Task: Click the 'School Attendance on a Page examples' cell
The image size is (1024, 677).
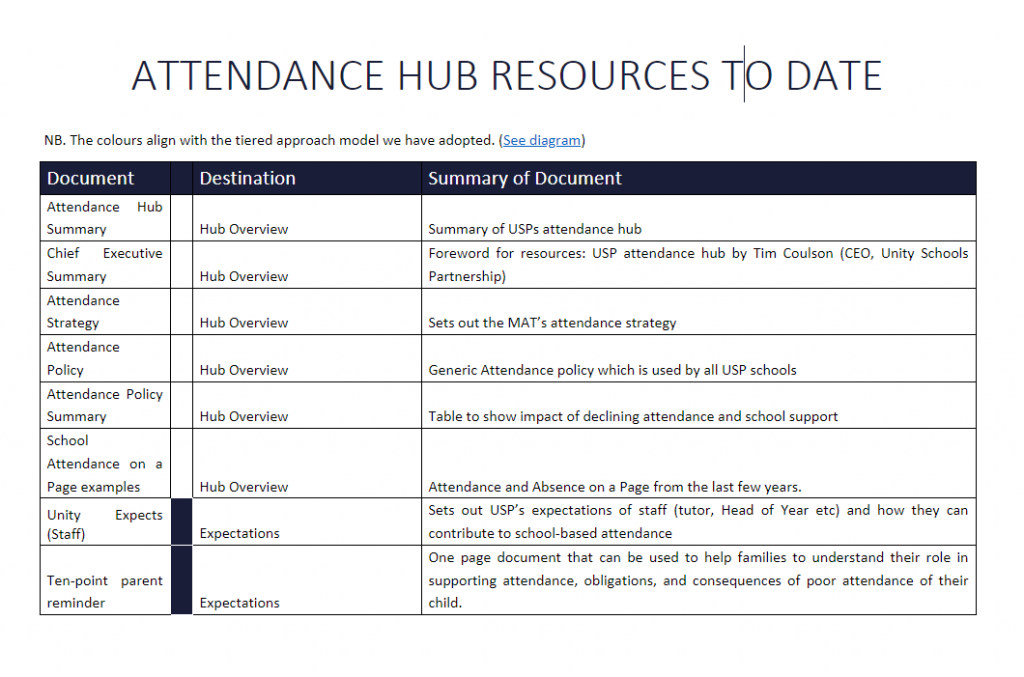Action: [x=105, y=464]
